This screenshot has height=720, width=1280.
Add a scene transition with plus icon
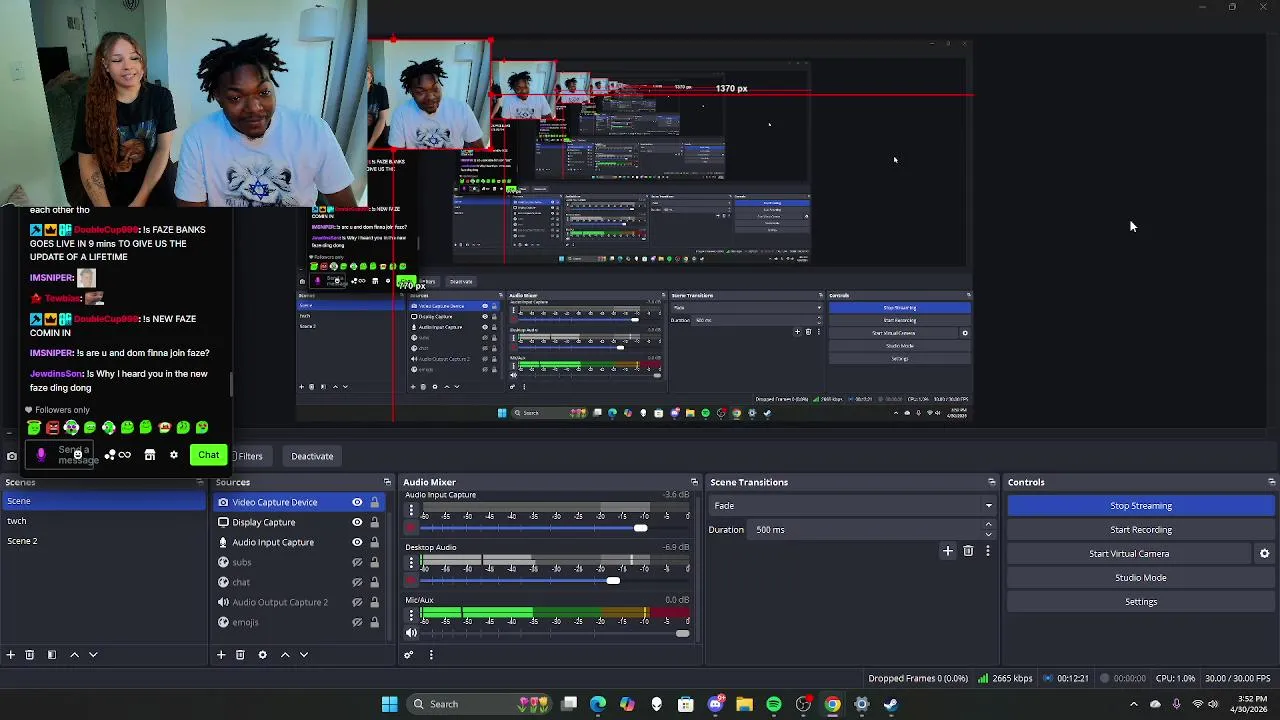tap(948, 551)
